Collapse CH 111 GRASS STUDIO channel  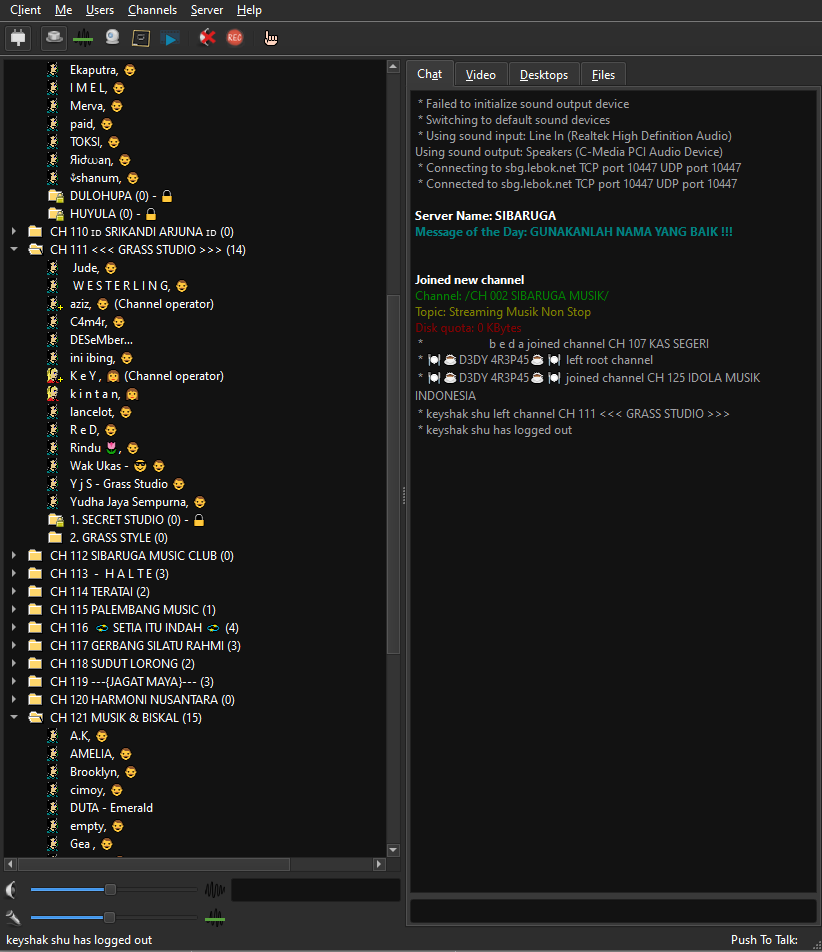pyautogui.click(x=14, y=250)
